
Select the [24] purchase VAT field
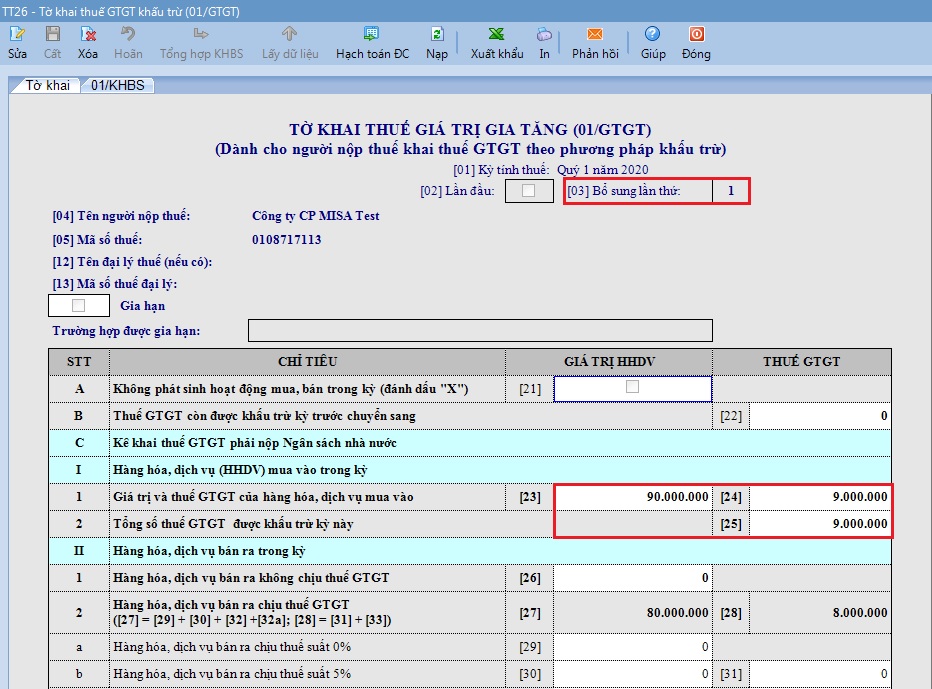pos(820,497)
